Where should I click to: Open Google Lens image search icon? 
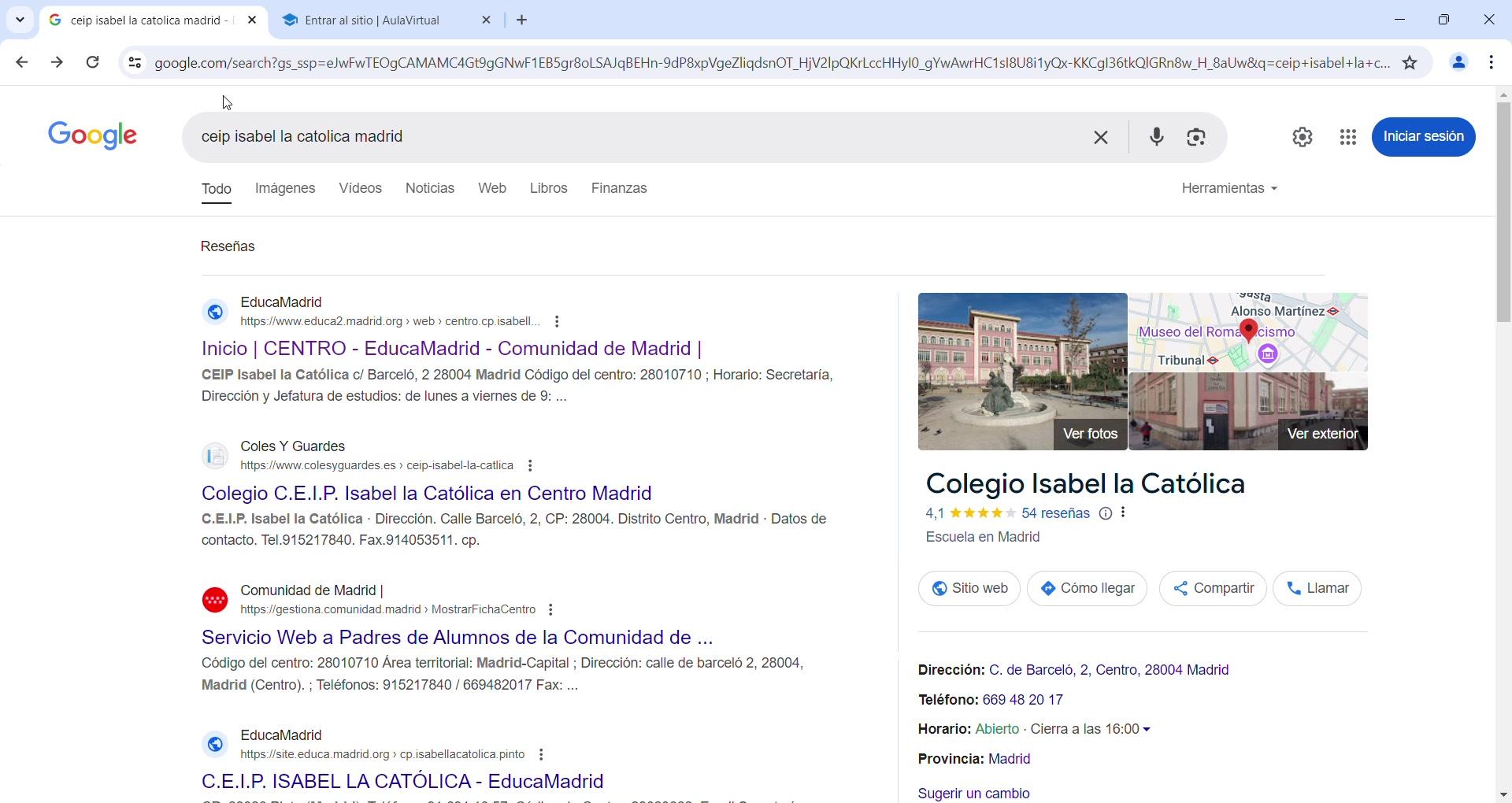[x=1196, y=138]
